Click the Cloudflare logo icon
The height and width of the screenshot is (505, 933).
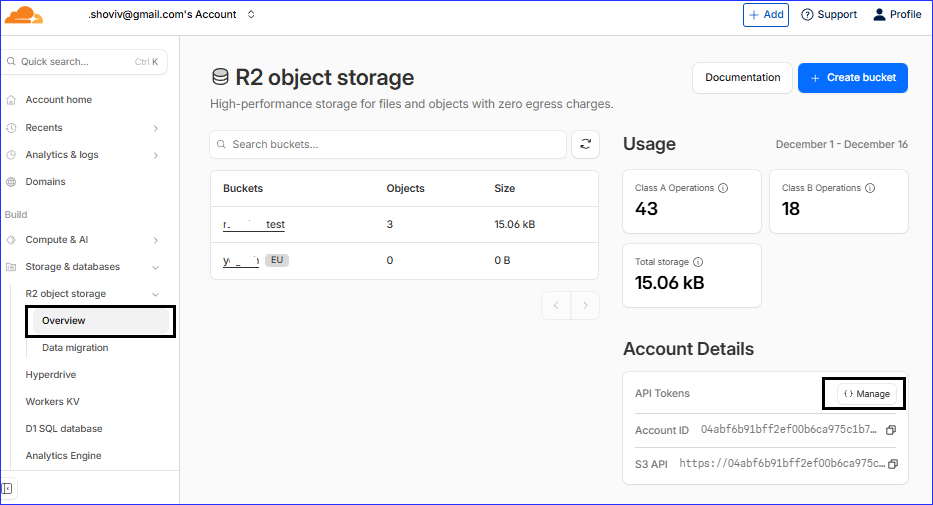(24, 15)
